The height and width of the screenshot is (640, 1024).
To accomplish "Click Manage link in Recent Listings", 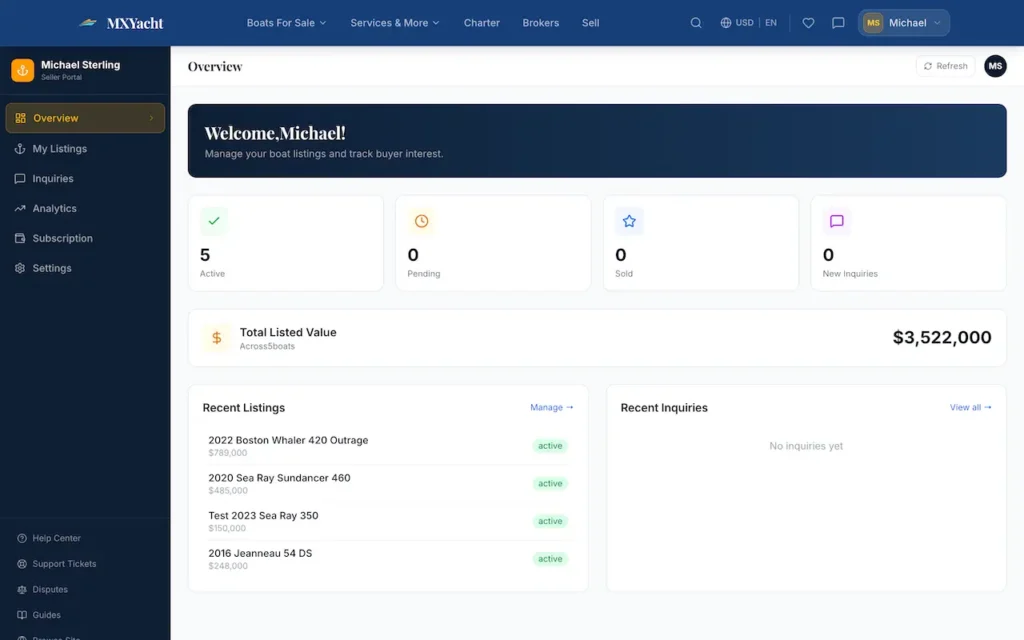I will click(x=552, y=408).
